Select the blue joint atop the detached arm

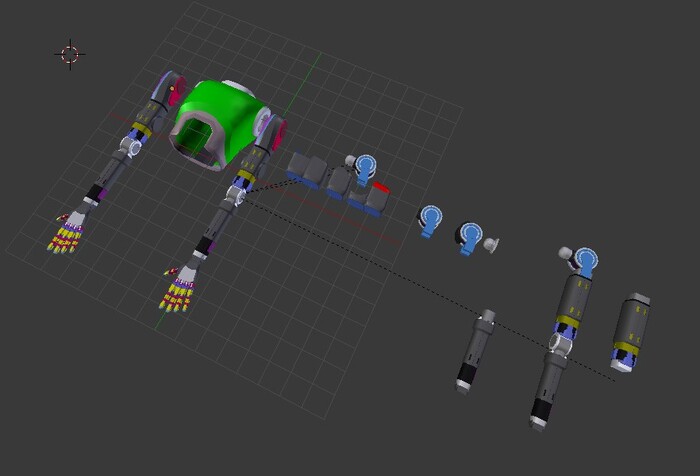point(585,262)
